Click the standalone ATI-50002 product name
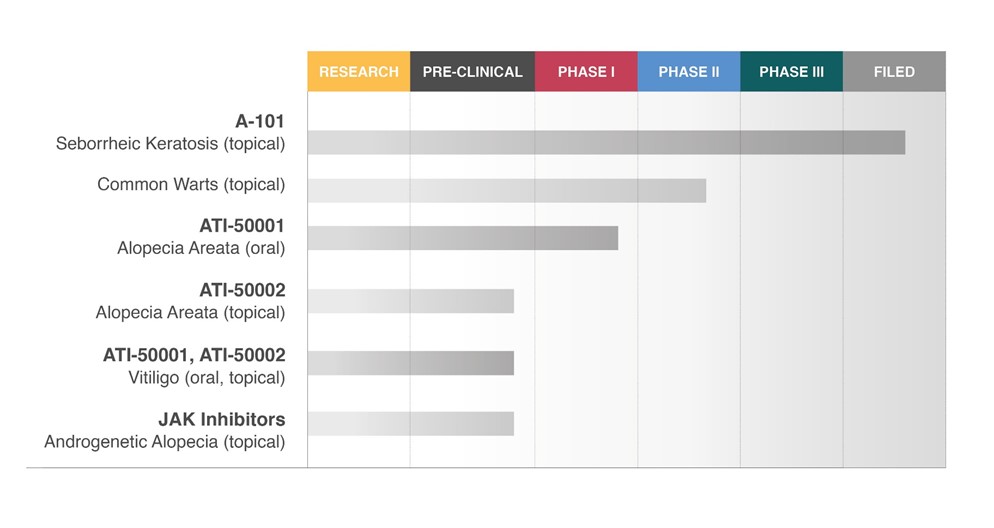 (x=242, y=291)
